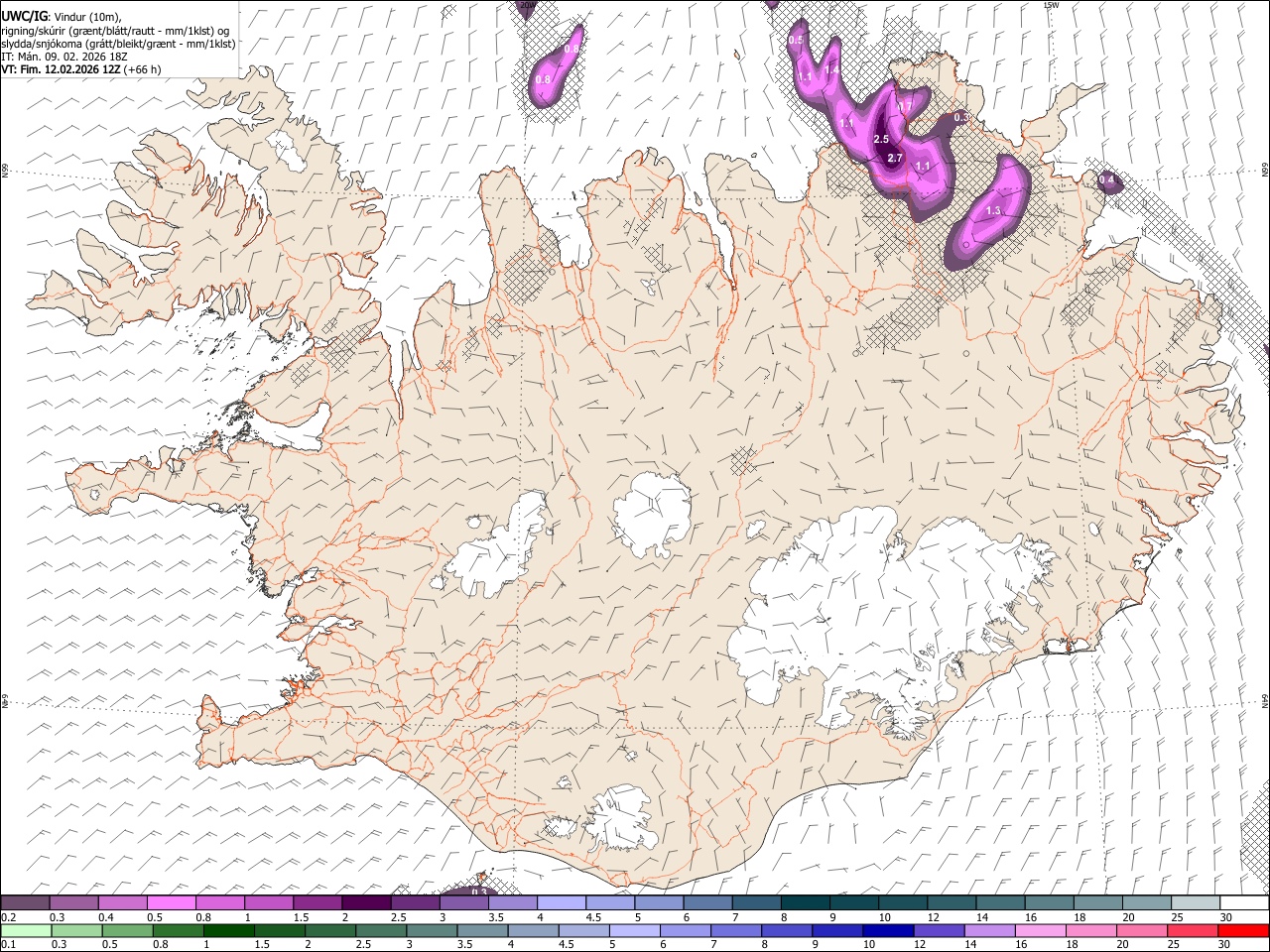Image resolution: width=1270 pixels, height=952 pixels.
Task: Click the '15W' longitude label
Action: point(1051,5)
